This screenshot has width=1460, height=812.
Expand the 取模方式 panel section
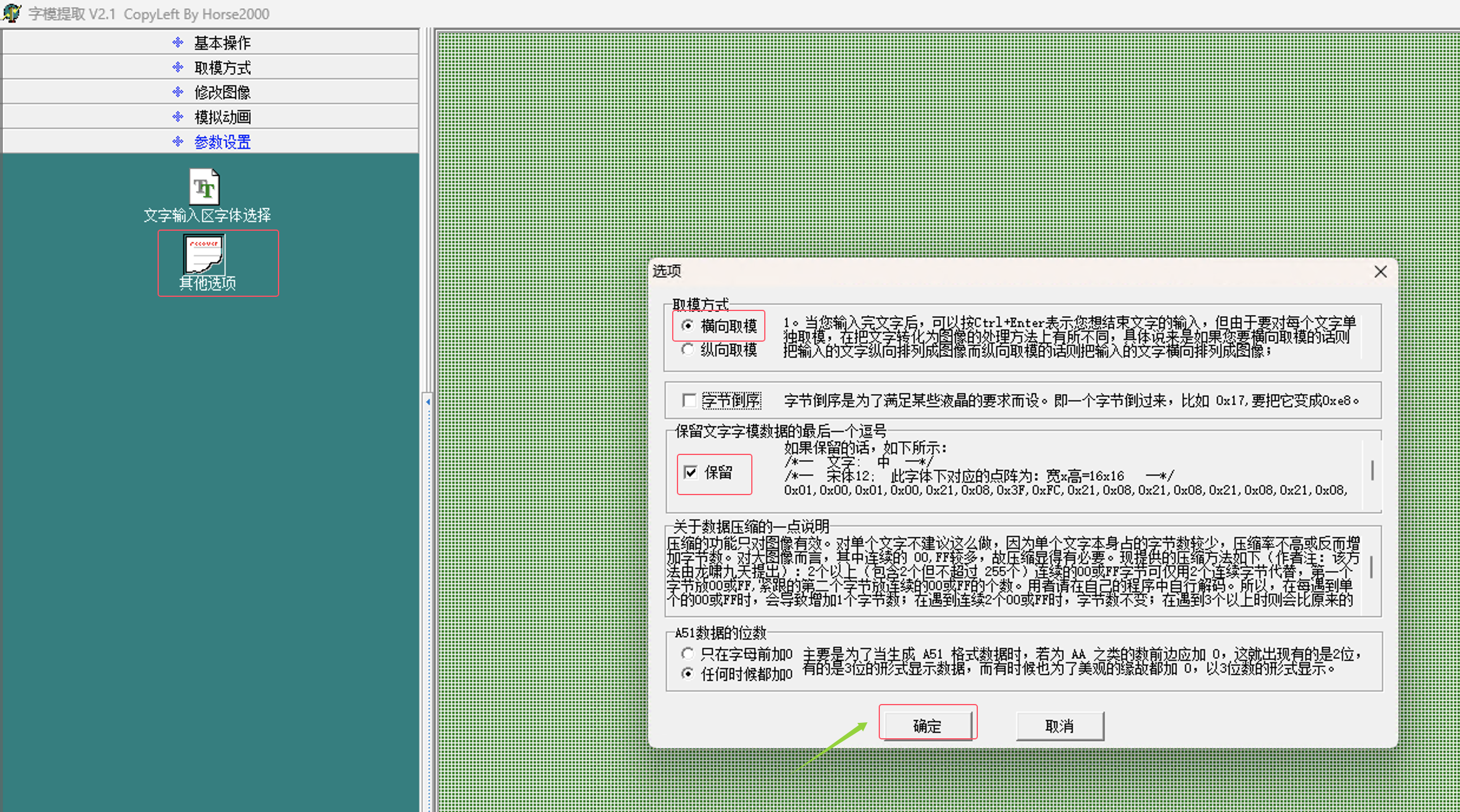coord(222,67)
